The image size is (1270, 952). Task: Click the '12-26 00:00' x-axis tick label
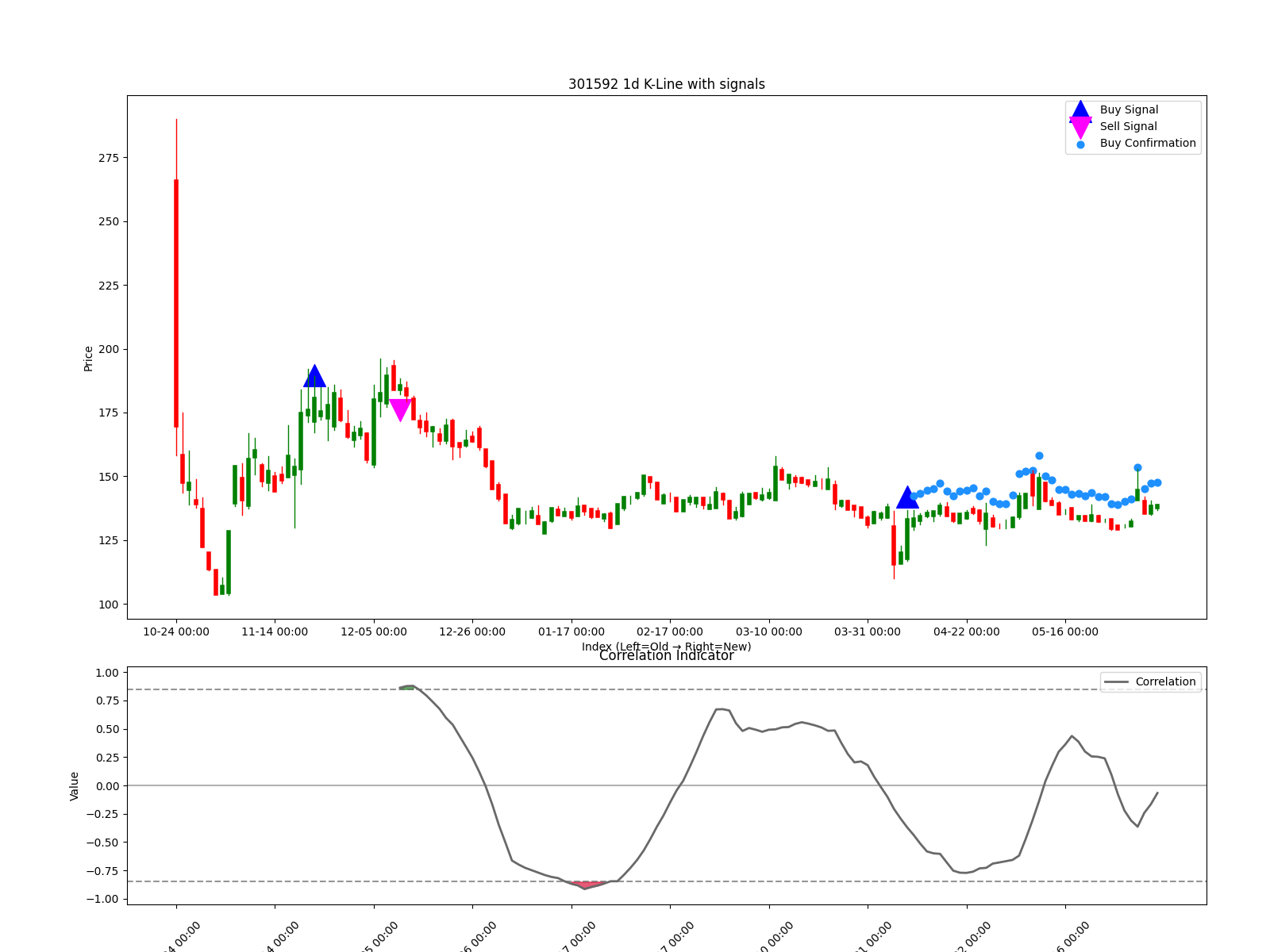point(472,631)
